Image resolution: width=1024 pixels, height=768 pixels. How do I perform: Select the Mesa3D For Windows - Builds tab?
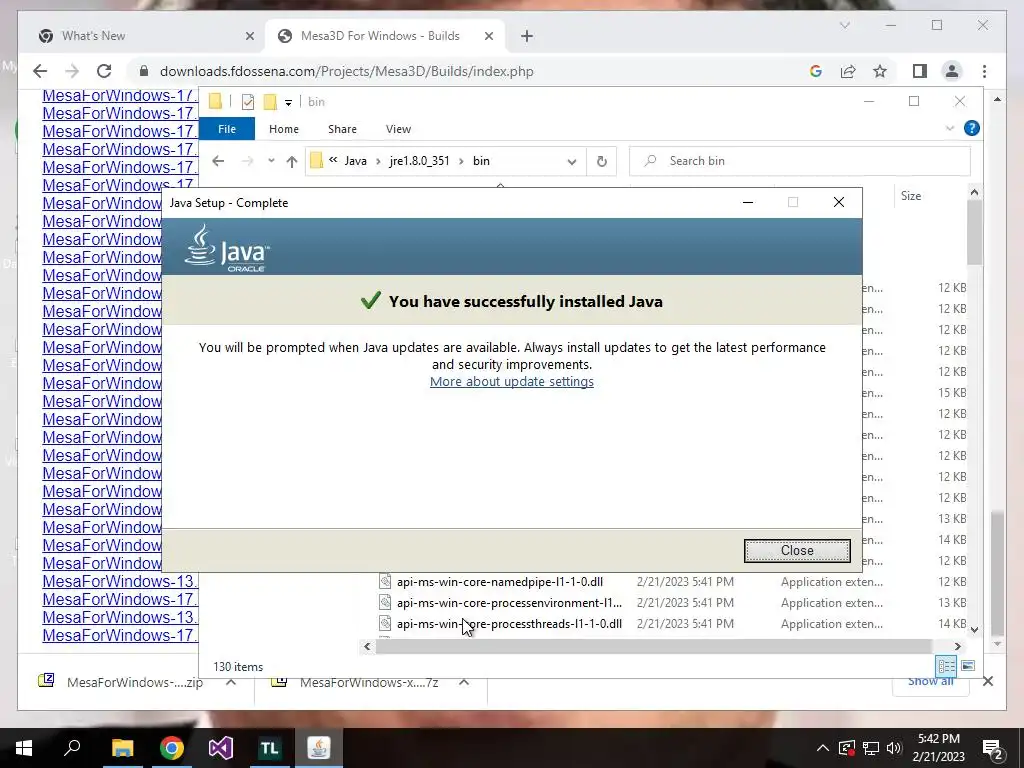point(380,36)
